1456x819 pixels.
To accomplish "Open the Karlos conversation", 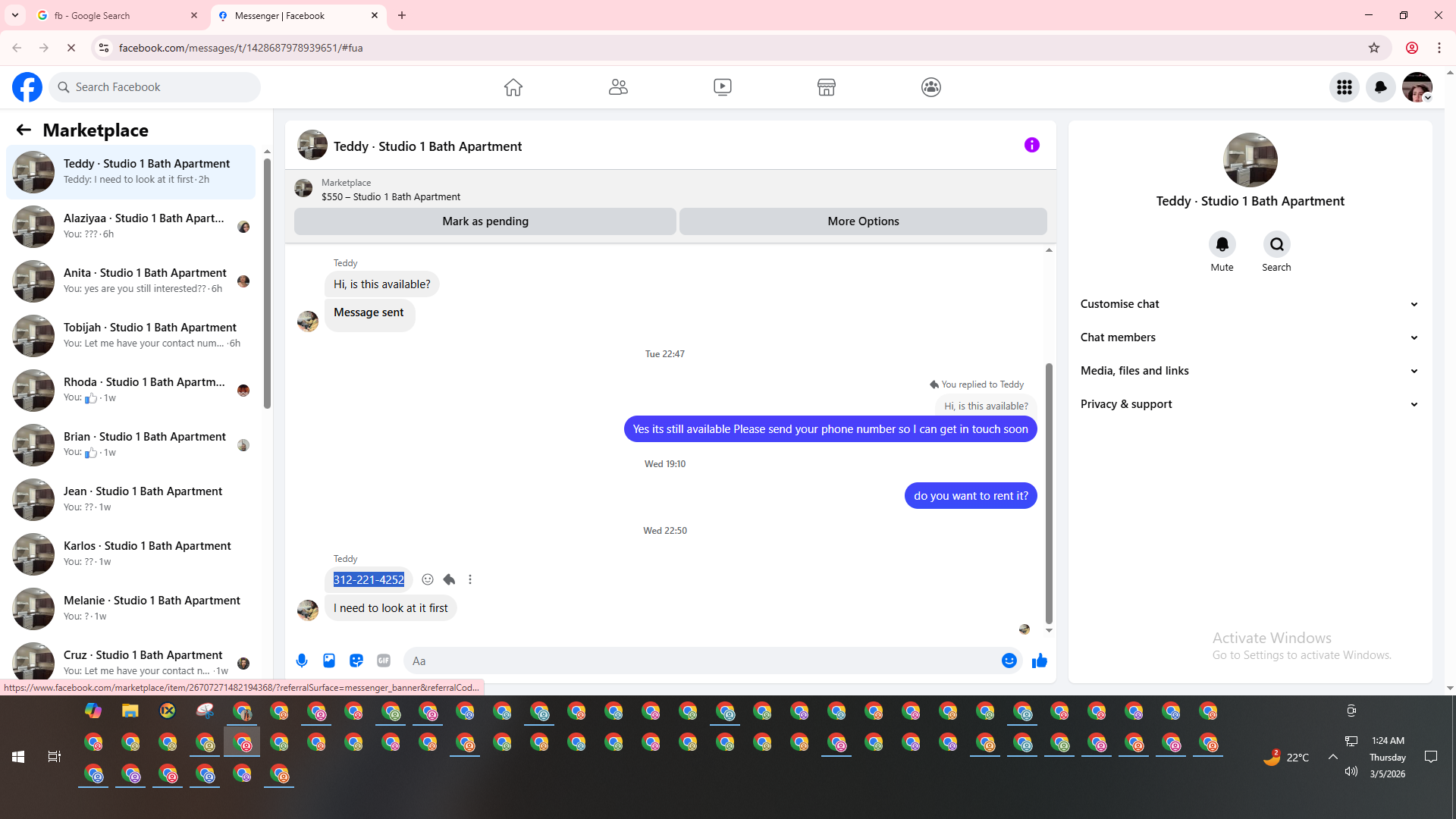I will pos(130,554).
